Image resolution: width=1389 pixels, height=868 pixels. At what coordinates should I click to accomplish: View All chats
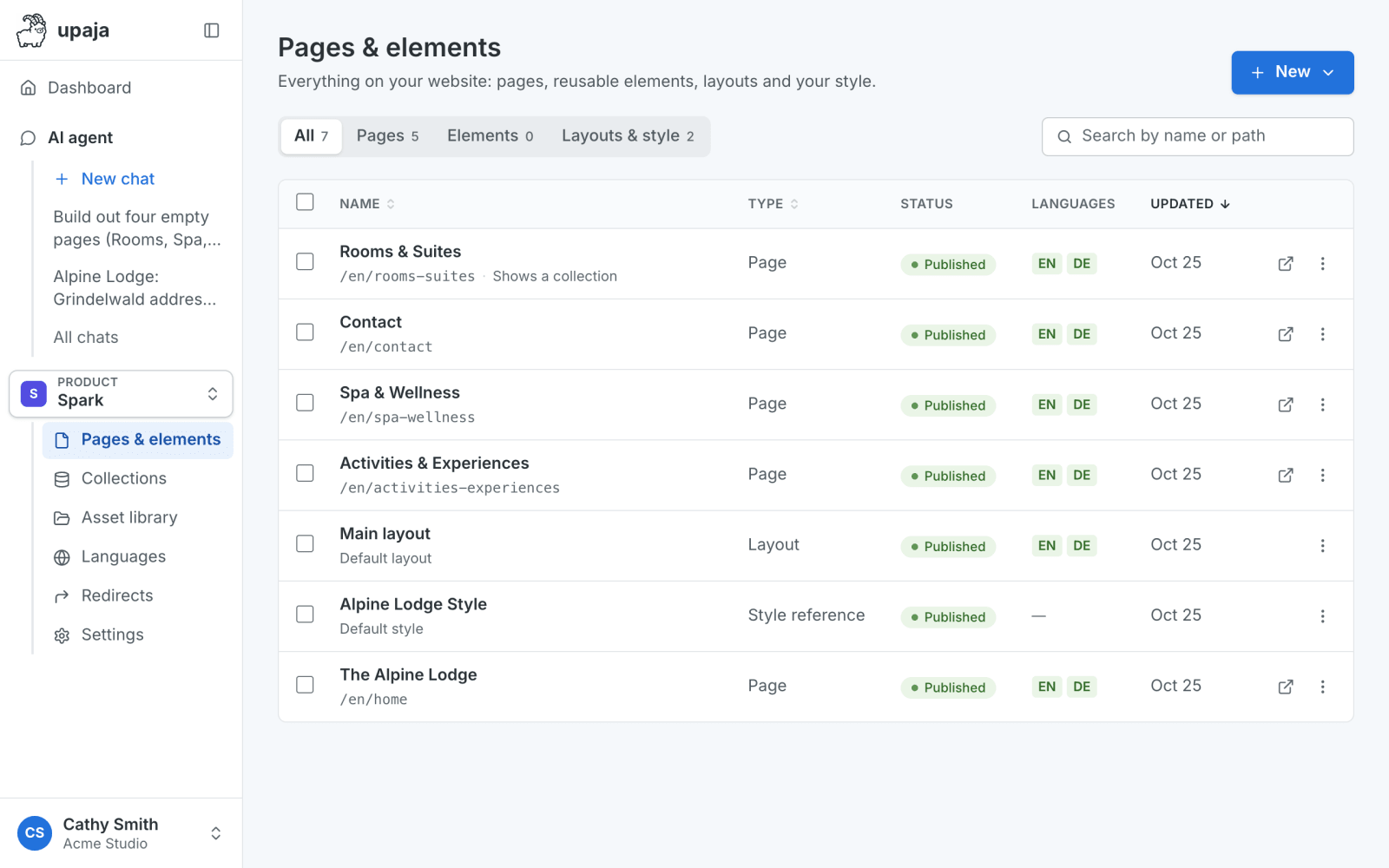tap(86, 338)
